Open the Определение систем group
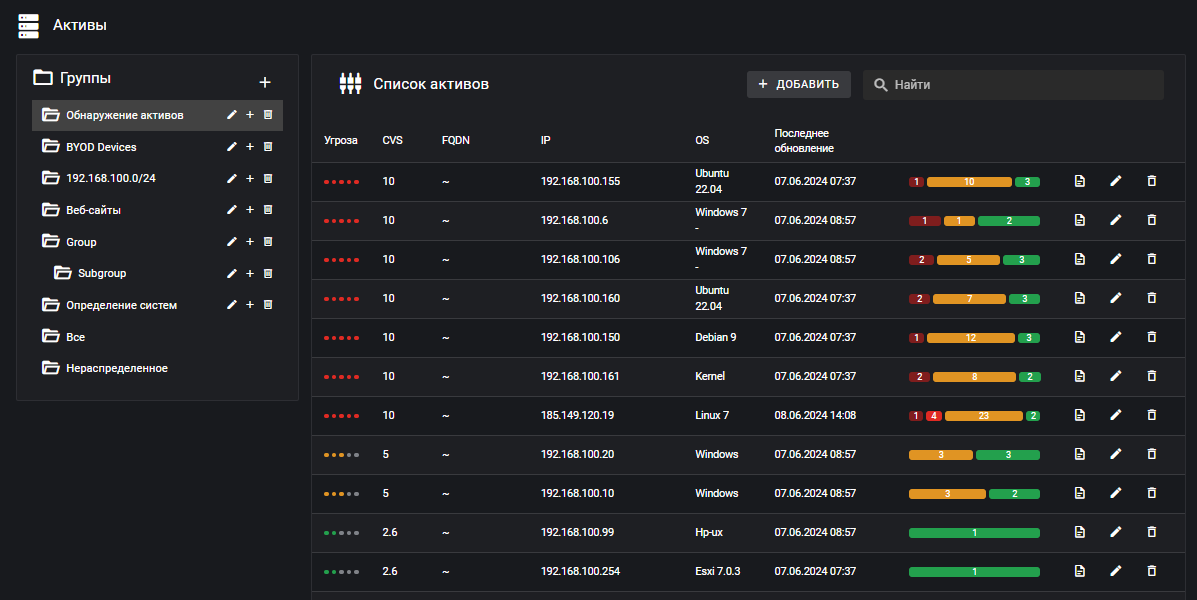This screenshot has width=1197, height=600. click(x=121, y=305)
